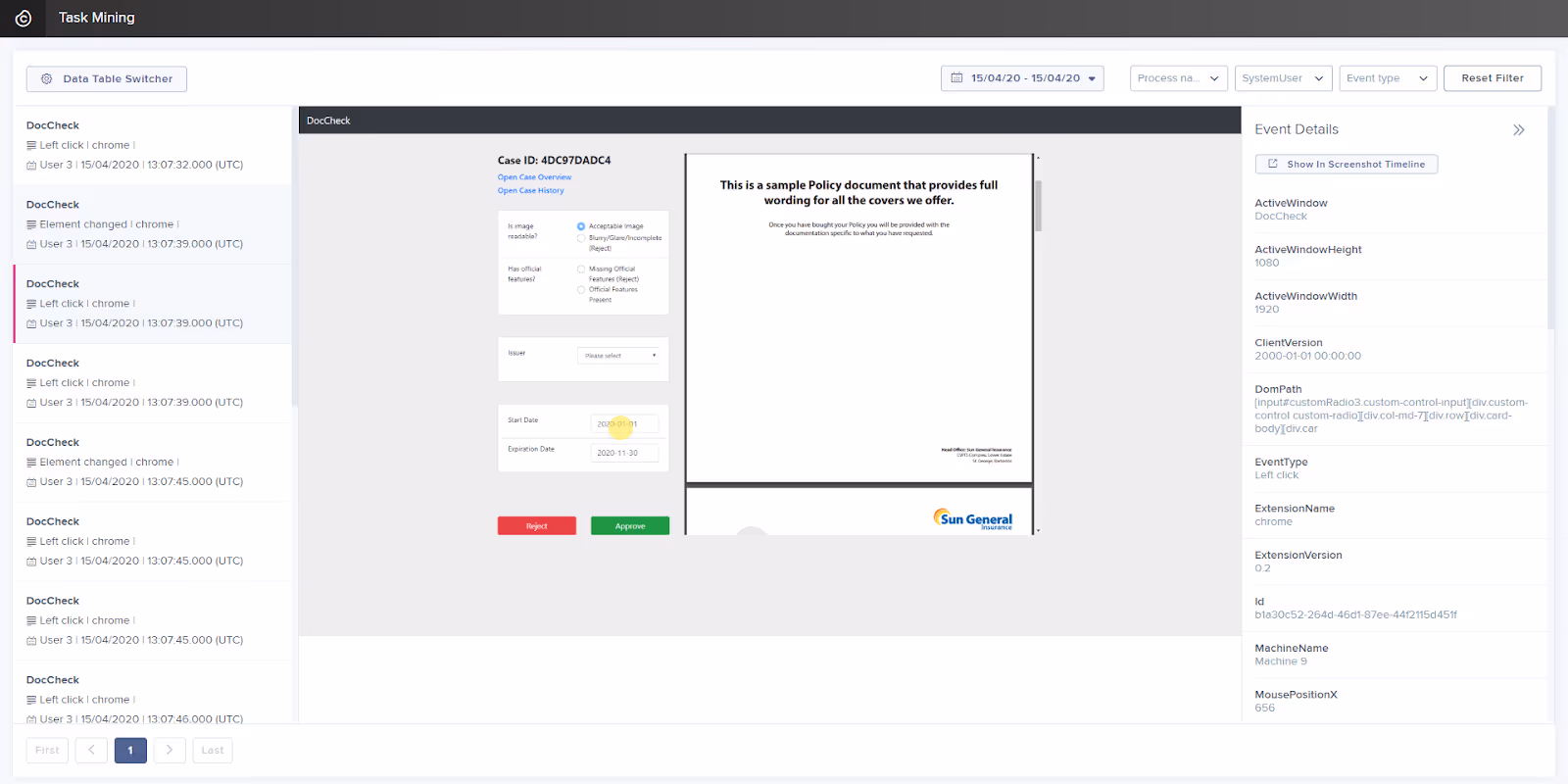
Task: Click list icon beside Element changed at 13:07:39
Action: [x=31, y=224]
